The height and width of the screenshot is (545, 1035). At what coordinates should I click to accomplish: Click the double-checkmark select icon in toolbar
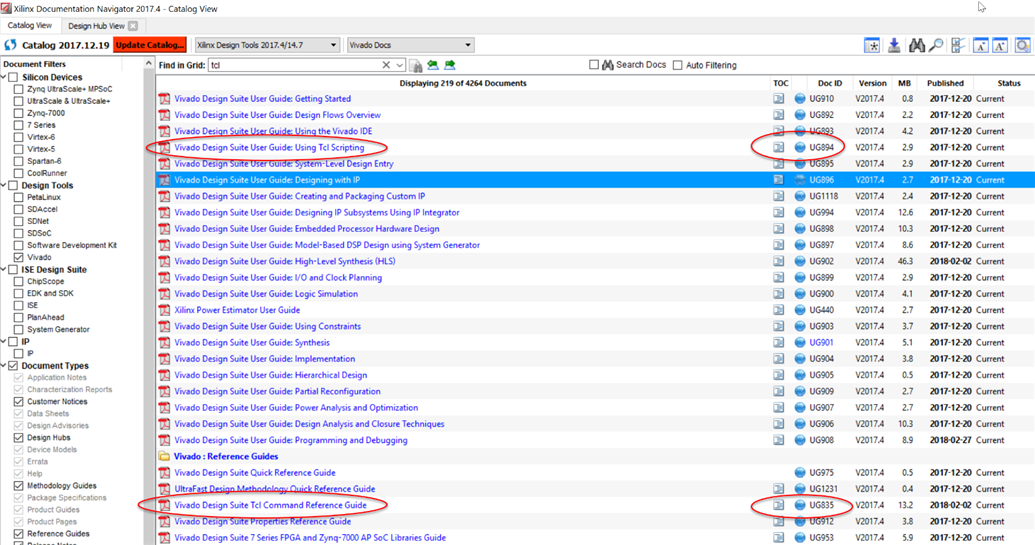(958, 46)
